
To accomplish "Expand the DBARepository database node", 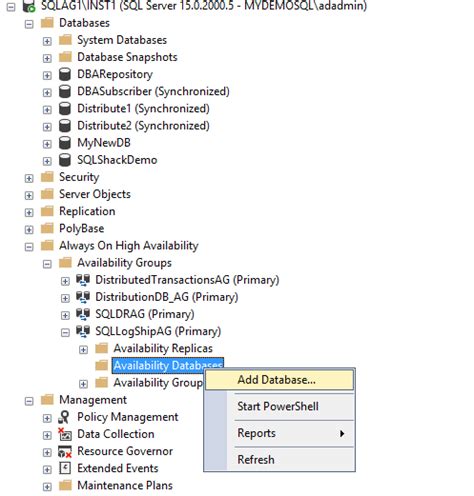I will coord(47,75).
